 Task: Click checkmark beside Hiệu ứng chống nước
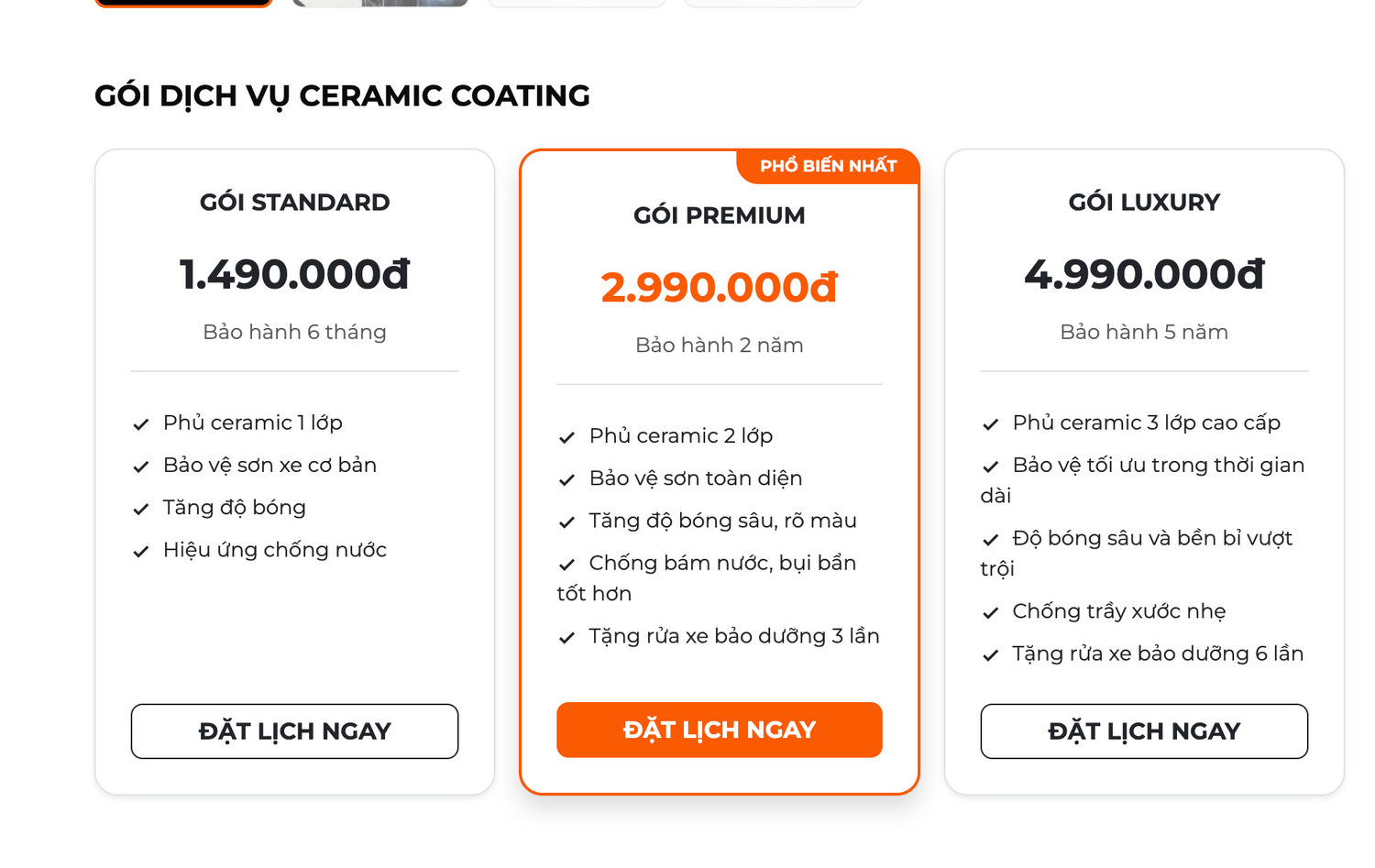pyautogui.click(x=141, y=551)
